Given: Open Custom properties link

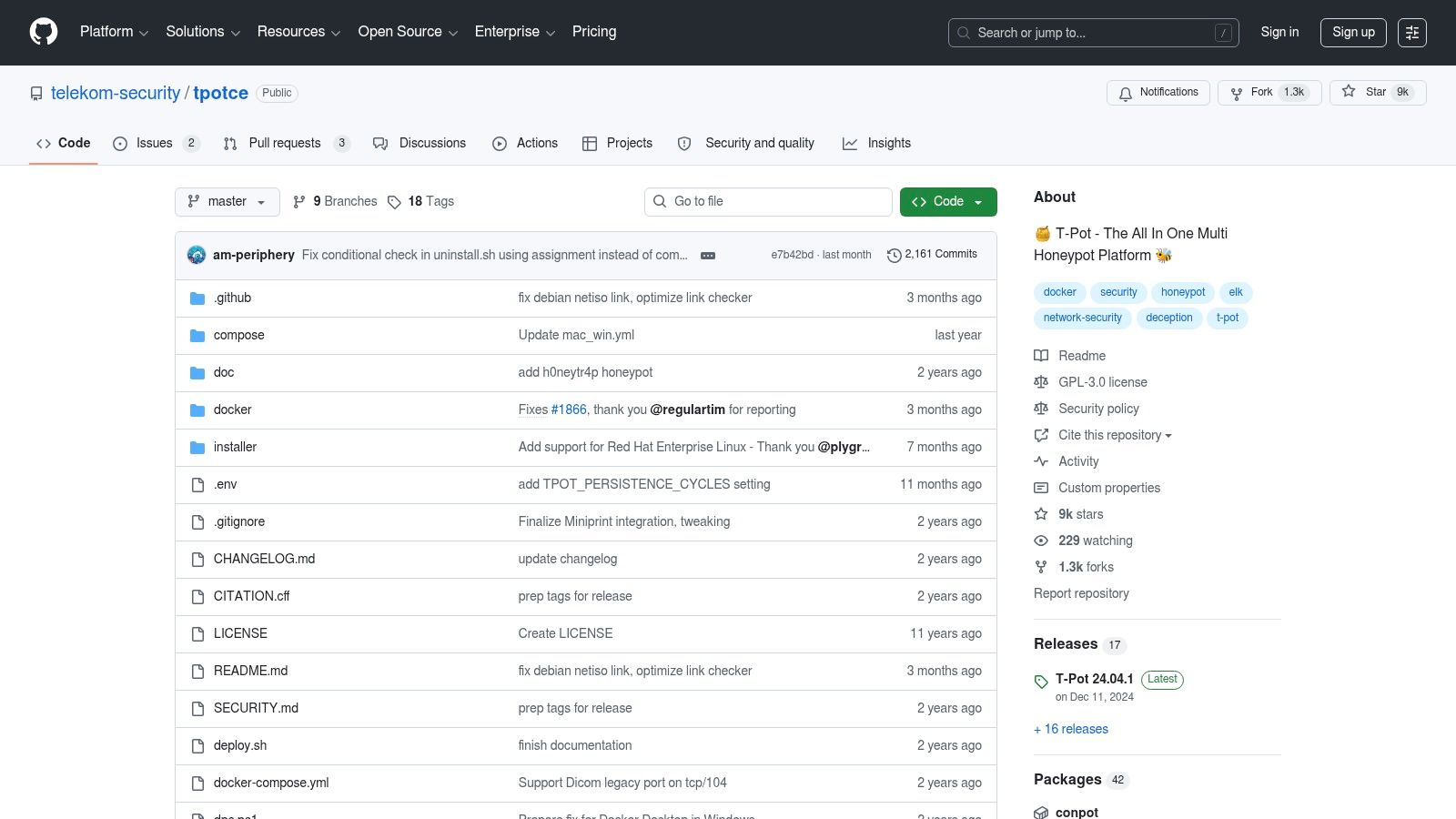Looking at the screenshot, I should 1109,488.
